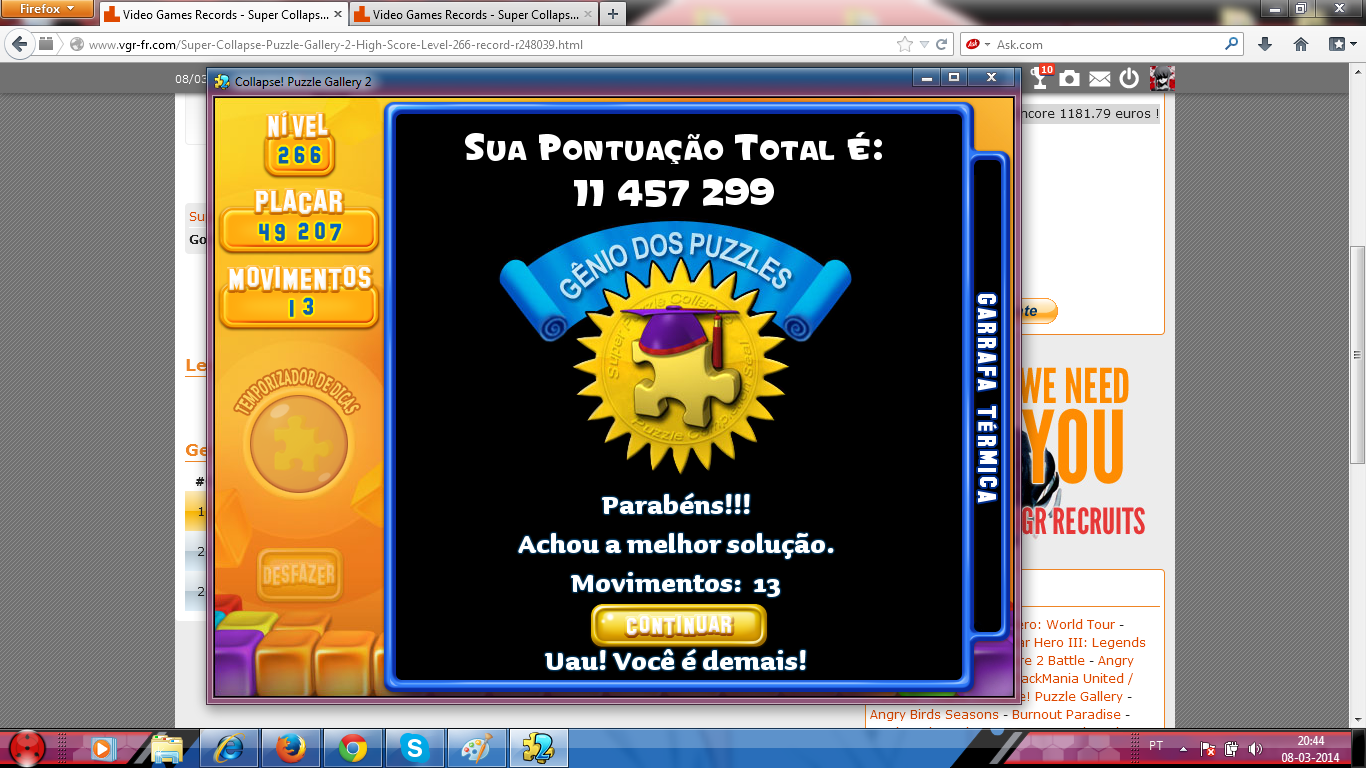Click the Temporizador de Dicas puzzle hint
Viewport: 1366px width, 768px height.
tap(298, 442)
